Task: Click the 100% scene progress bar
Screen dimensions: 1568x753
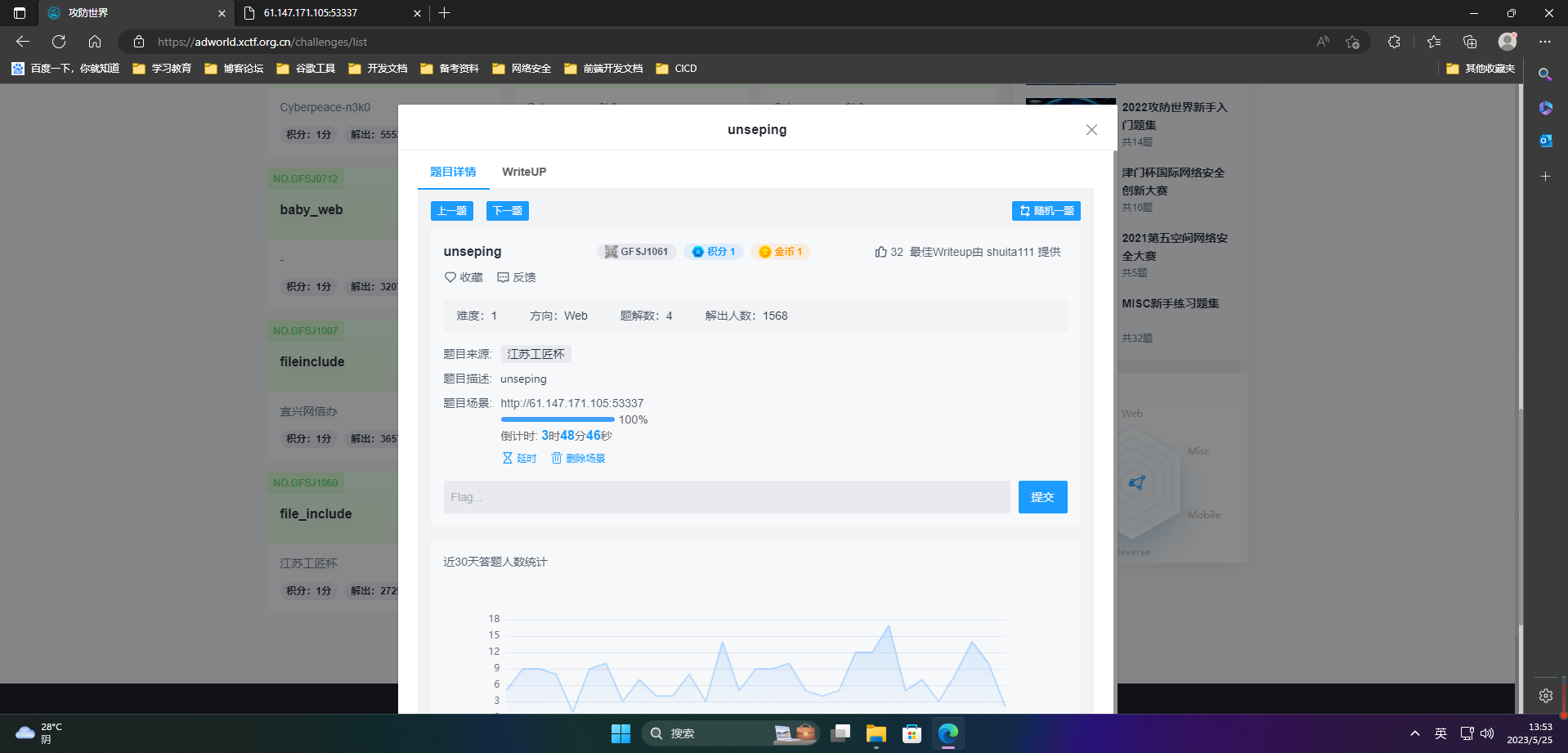Action: [x=557, y=419]
